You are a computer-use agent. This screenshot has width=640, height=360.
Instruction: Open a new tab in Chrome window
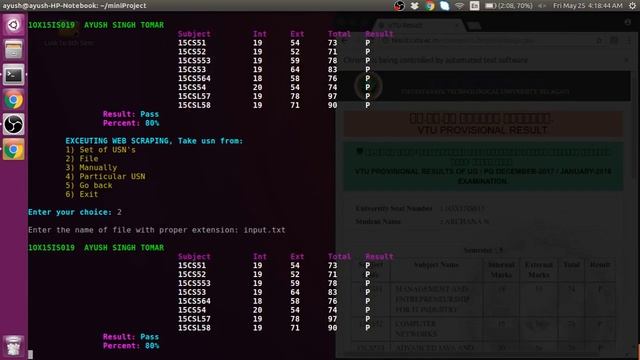pyautogui.click(x=473, y=26)
